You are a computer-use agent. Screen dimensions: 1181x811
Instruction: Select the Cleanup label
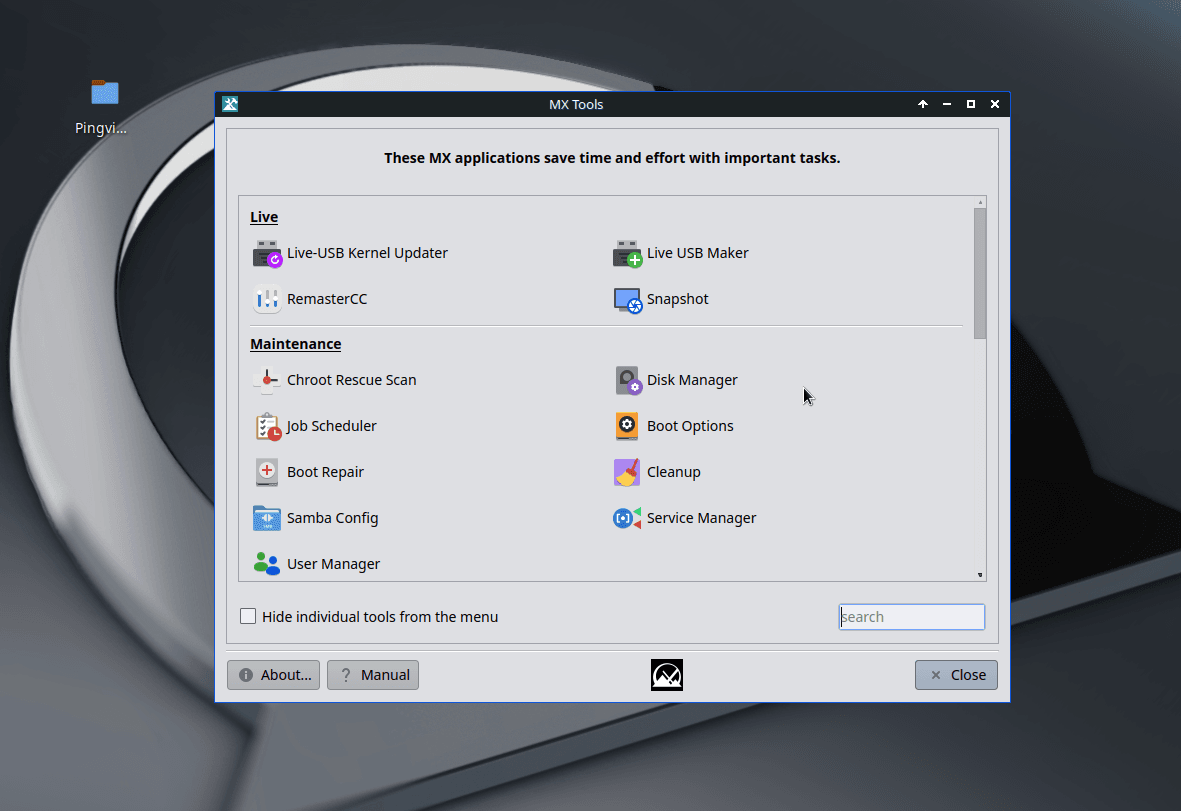673,471
